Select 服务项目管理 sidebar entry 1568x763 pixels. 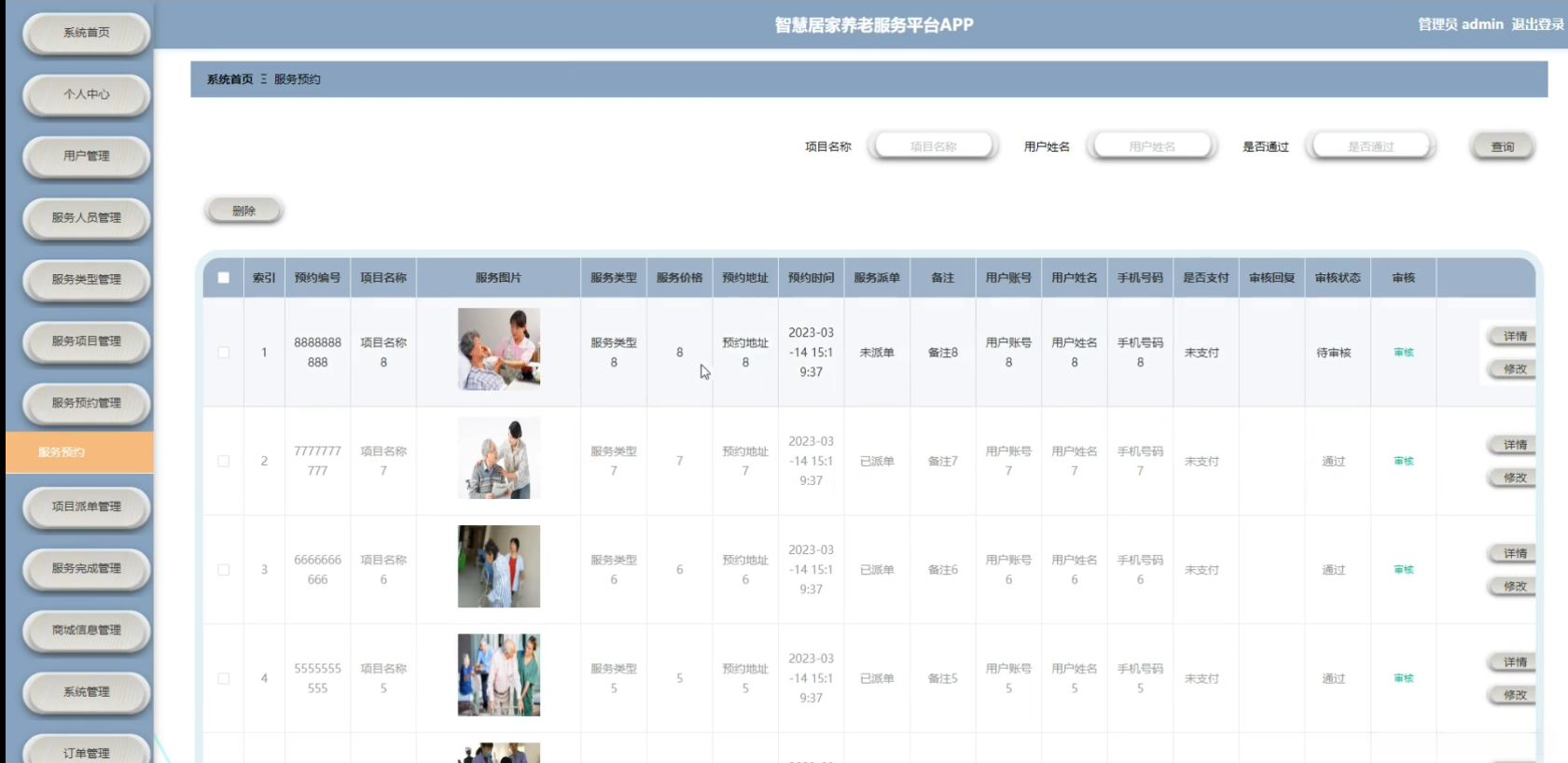86,341
